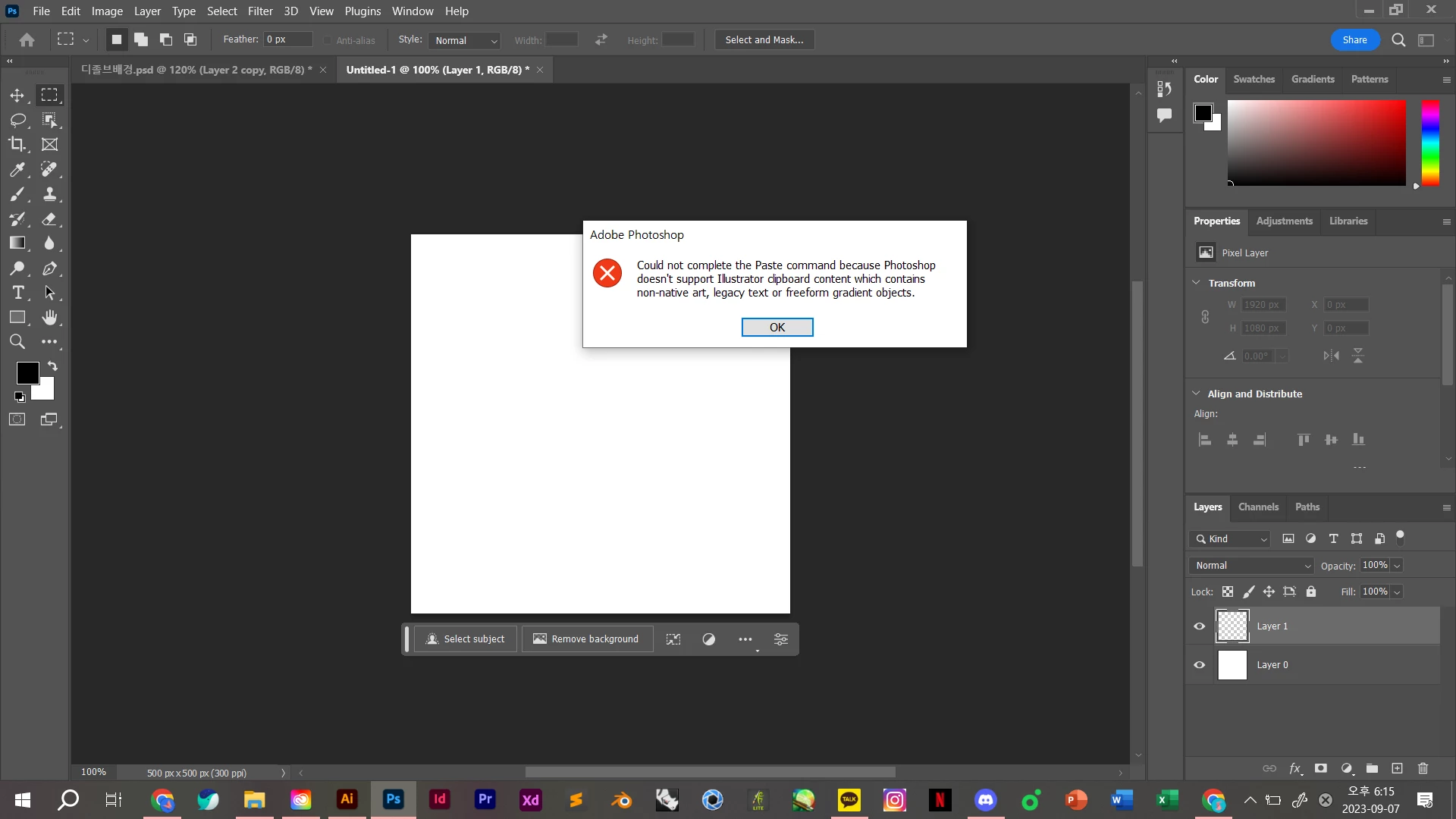The image size is (1456, 819).
Task: Select the Lasso tool
Action: pos(17,120)
